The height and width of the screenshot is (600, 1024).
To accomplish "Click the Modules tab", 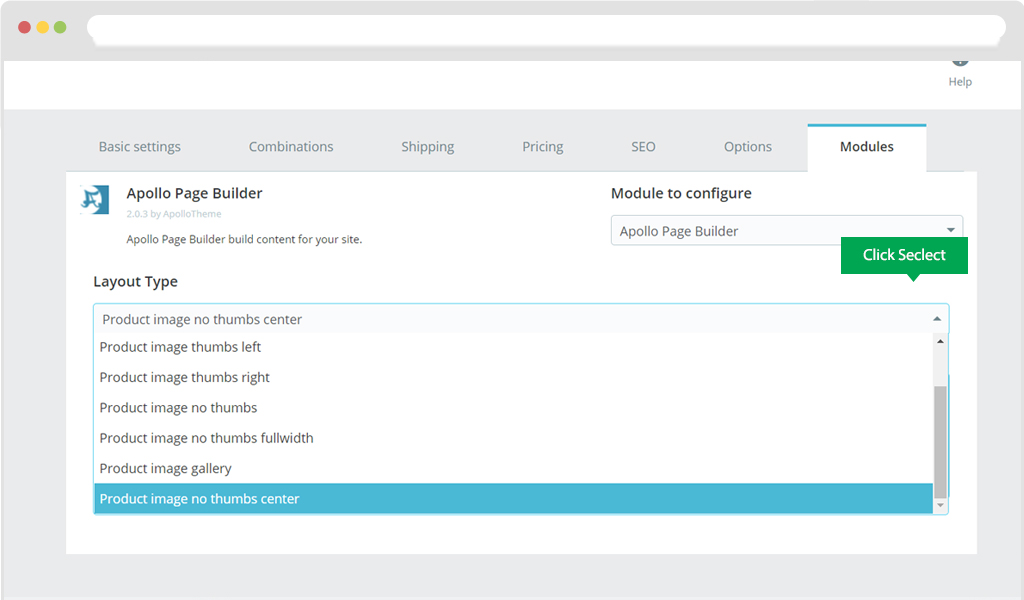I will point(867,147).
